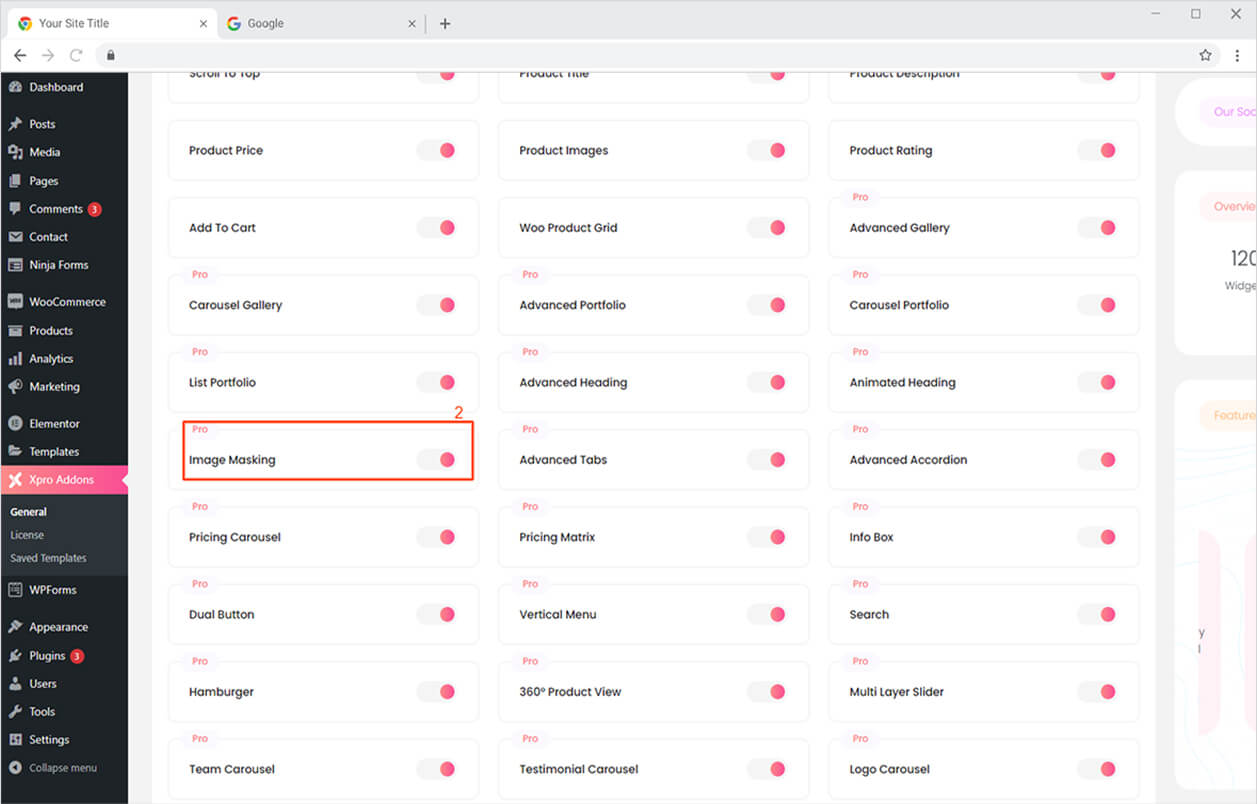Screen dimensions: 1257x804
Task: Click the Media icon in sidebar
Action: click(15, 152)
